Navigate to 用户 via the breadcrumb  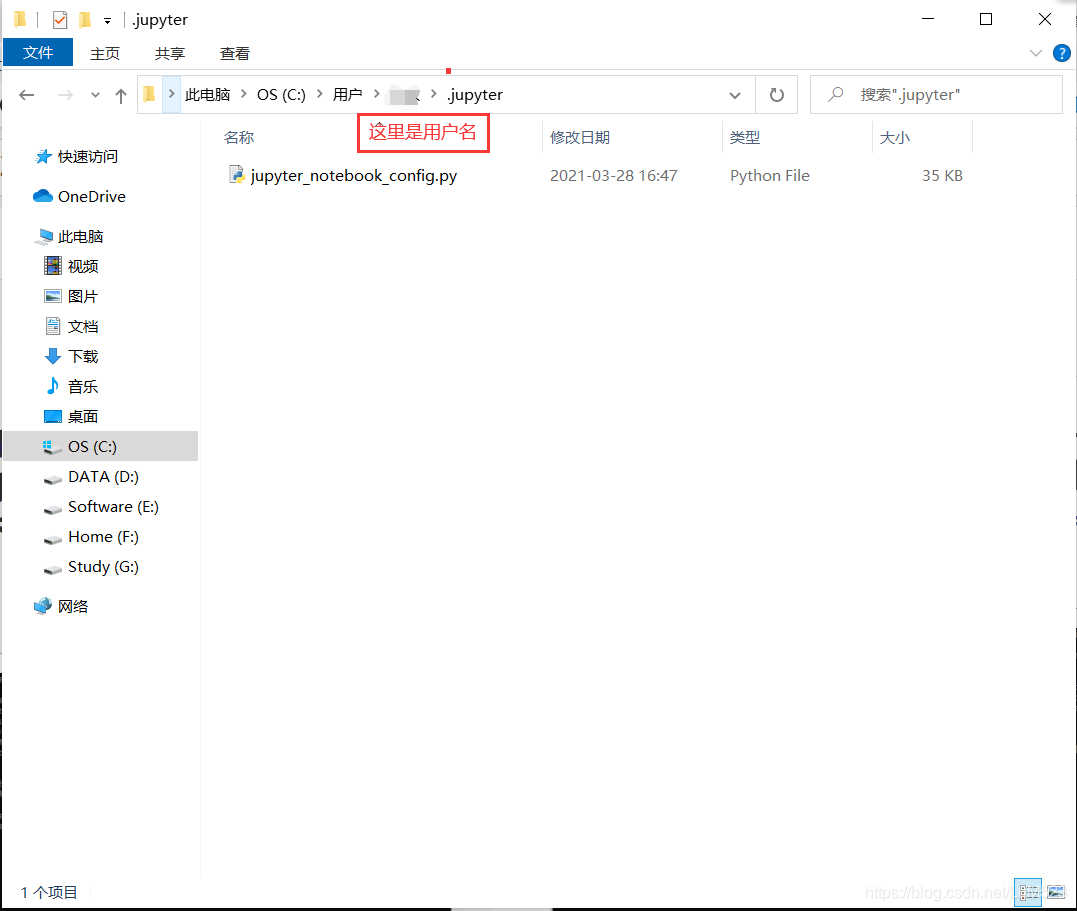click(349, 94)
